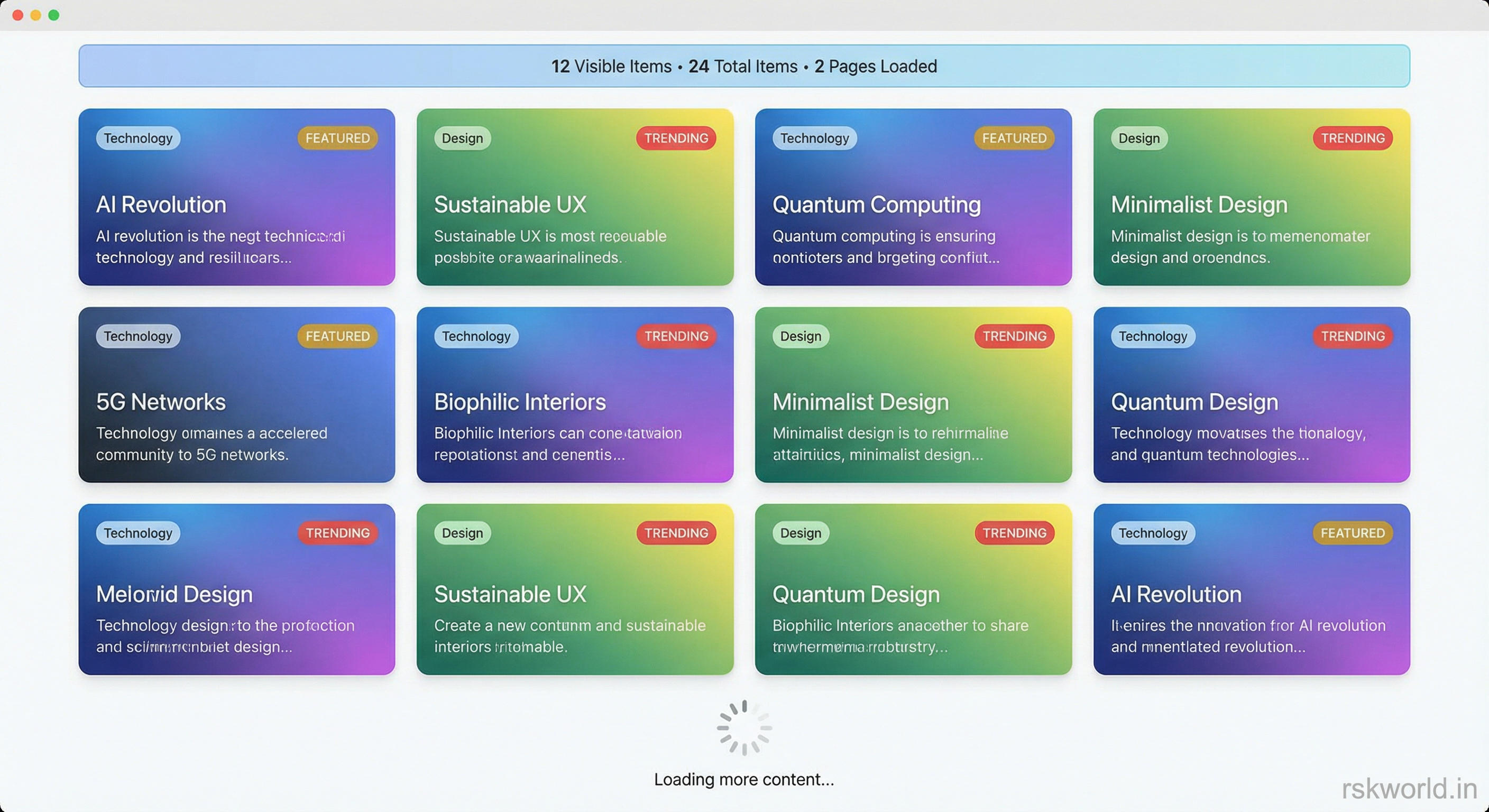Open the 5G Networks title
This screenshot has height=812, width=1489.
click(161, 402)
